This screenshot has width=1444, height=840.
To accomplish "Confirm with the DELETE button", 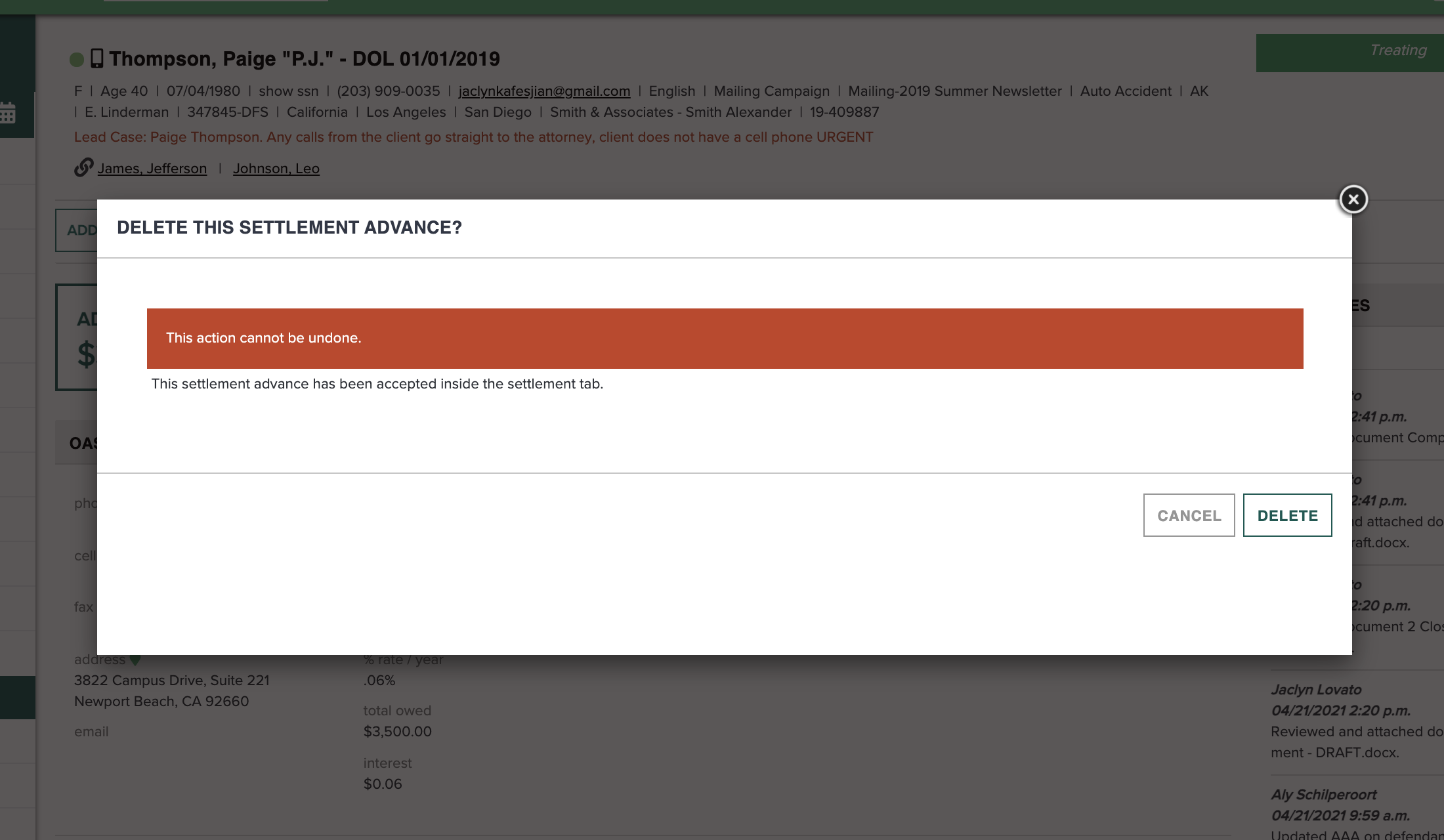I will tap(1287, 515).
